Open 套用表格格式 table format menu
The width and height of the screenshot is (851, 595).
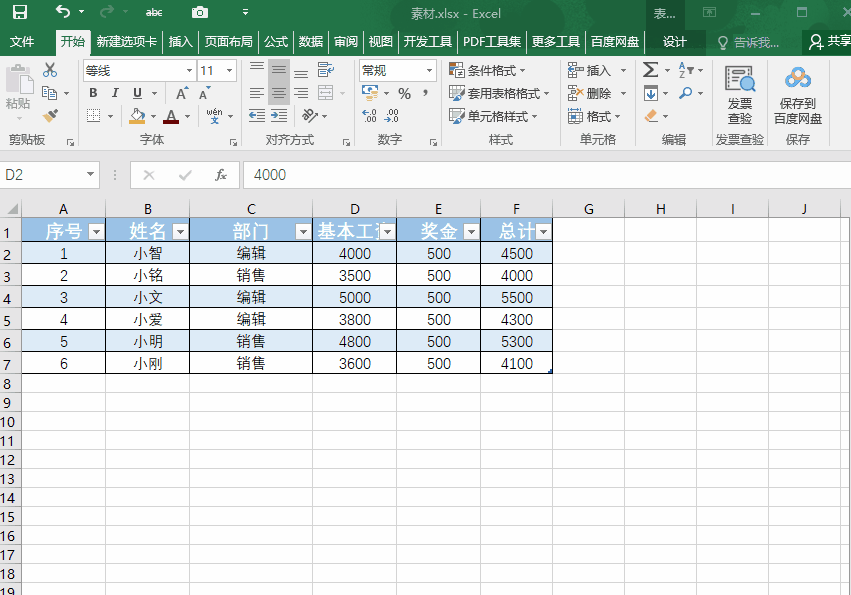499,93
